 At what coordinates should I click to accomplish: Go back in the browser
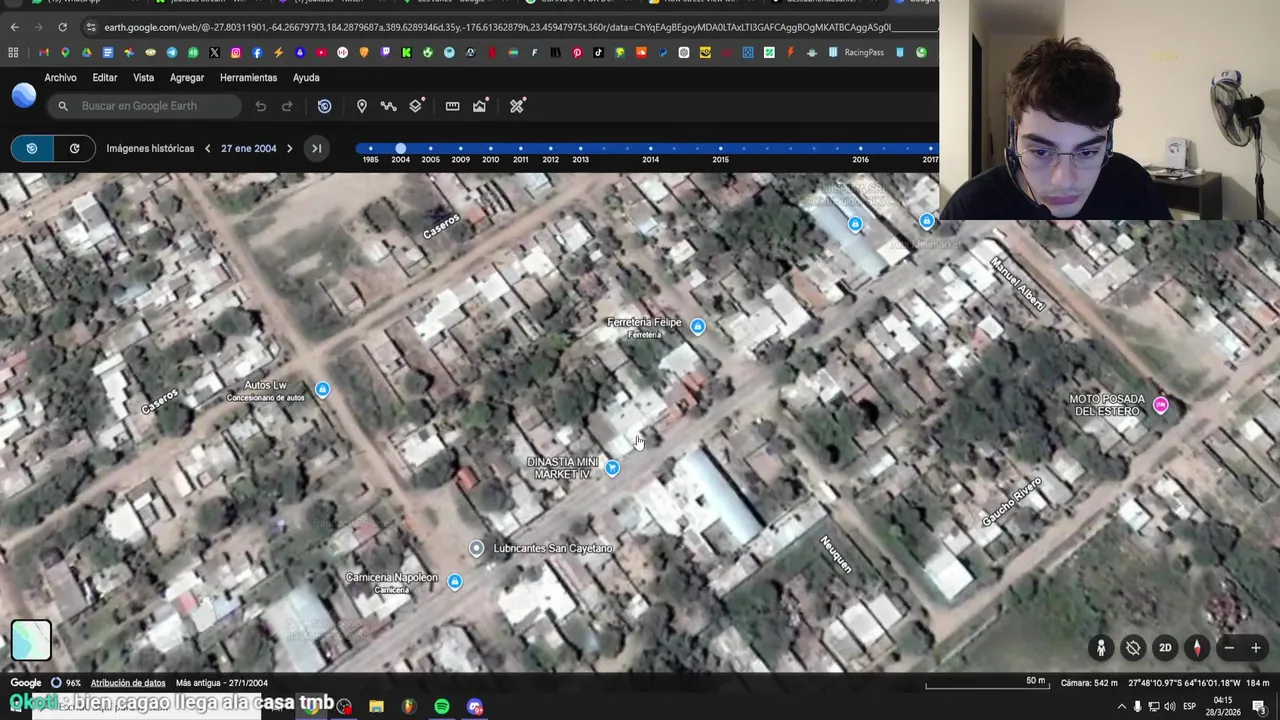[x=14, y=27]
